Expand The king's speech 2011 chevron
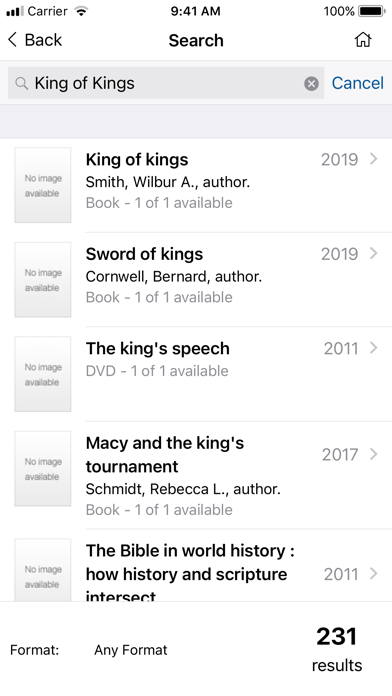Viewport: 392px width, 696px height. click(373, 348)
